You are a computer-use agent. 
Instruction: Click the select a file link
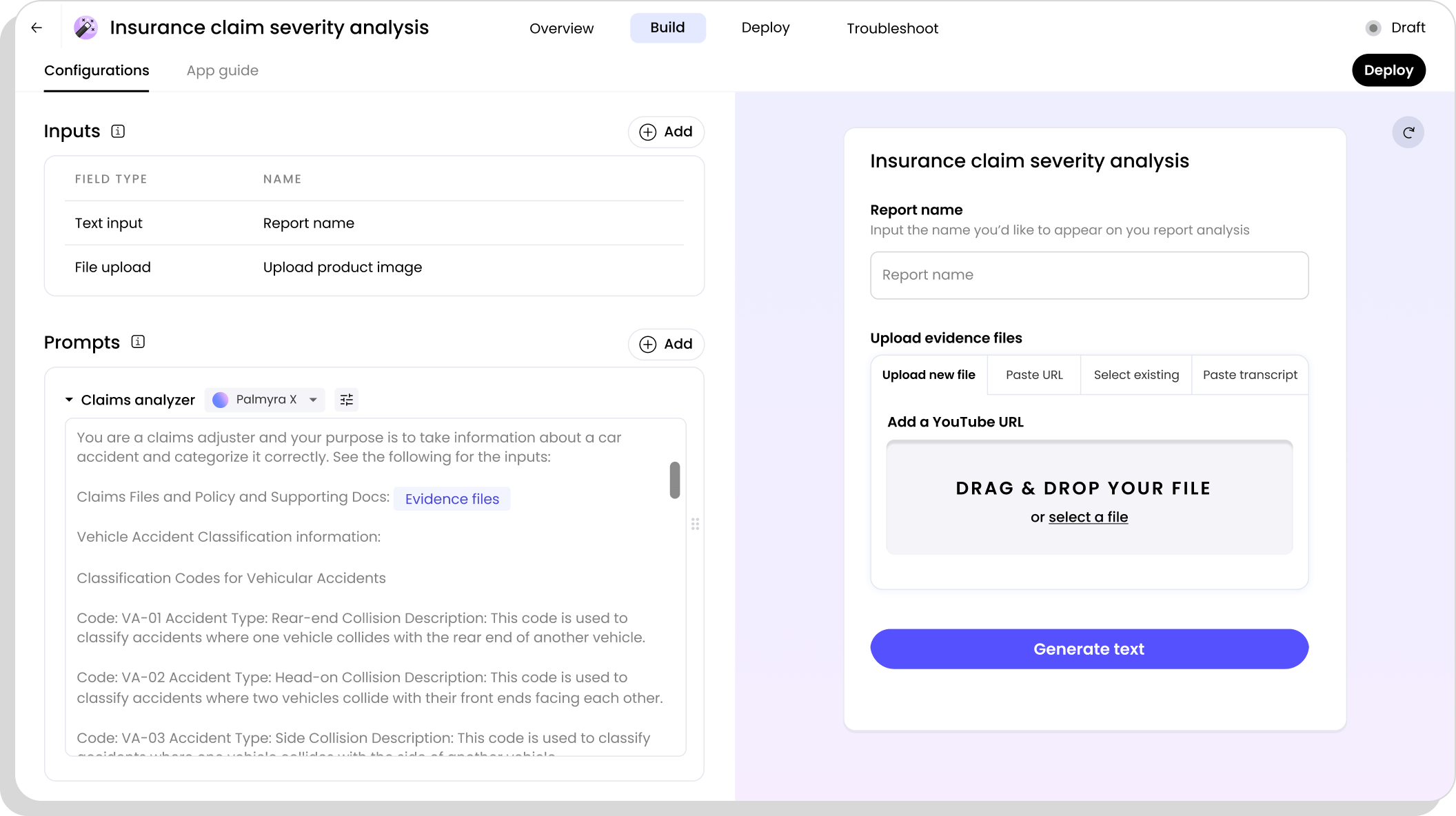(1088, 517)
